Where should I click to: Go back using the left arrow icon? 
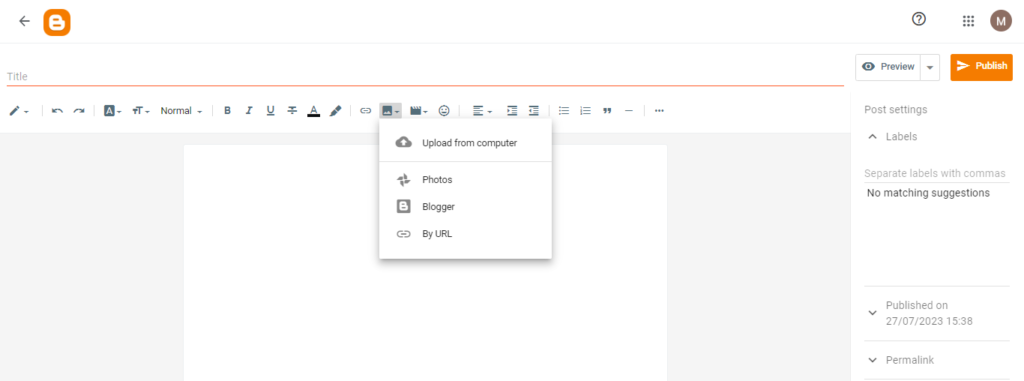click(x=24, y=22)
